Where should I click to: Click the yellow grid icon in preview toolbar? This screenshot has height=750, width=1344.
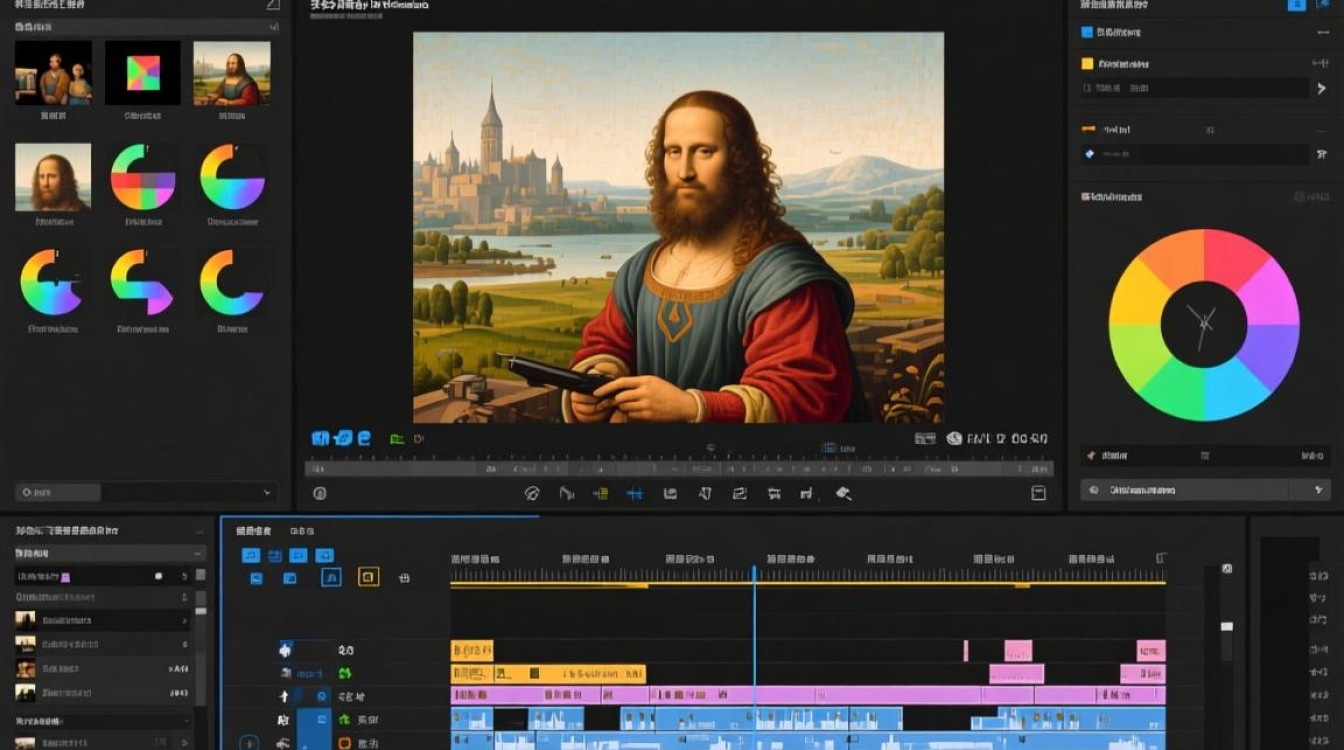pos(600,493)
